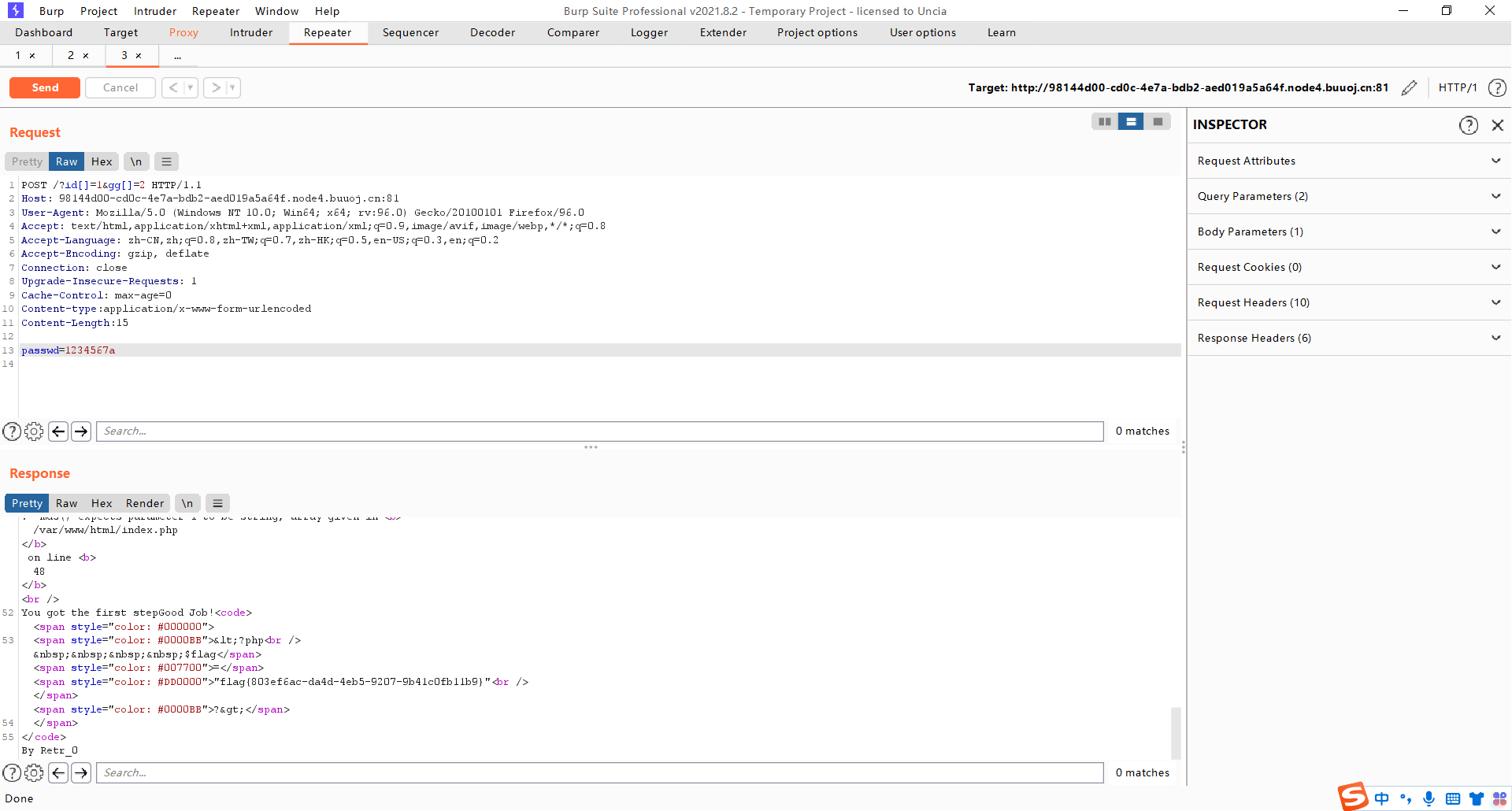Go to previous response search match
Screen dimensions: 1512x811
[x=58, y=772]
